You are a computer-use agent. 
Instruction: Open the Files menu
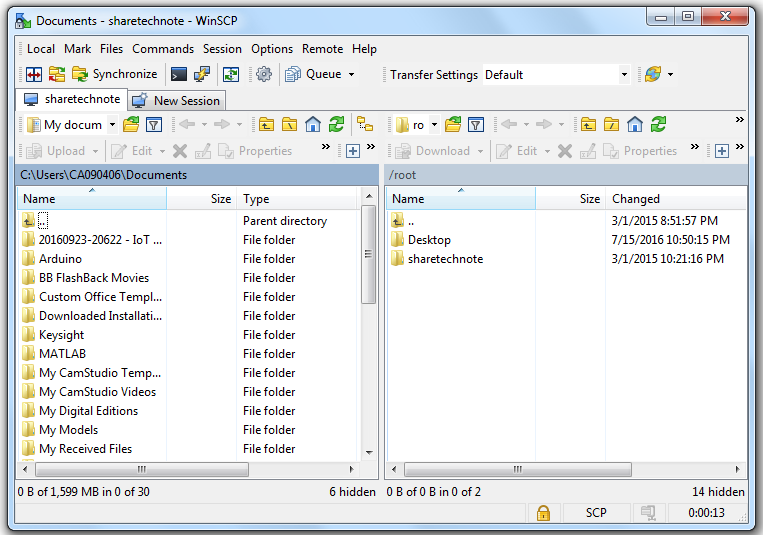click(x=111, y=49)
